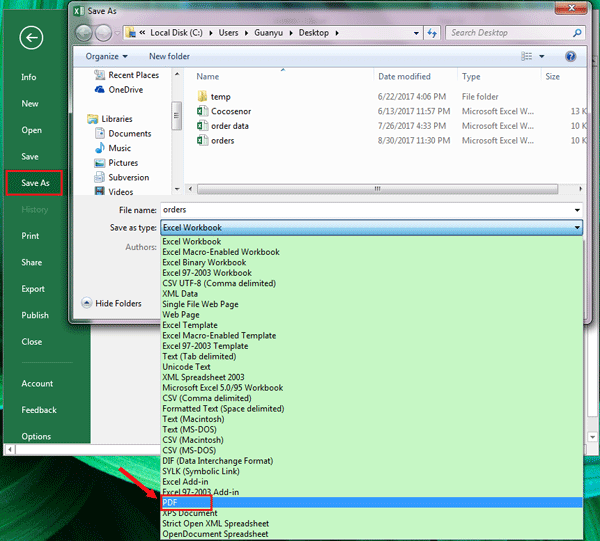Expand the Desktop breadcrumb arrow
This screenshot has height=541, width=600.
coord(337,33)
